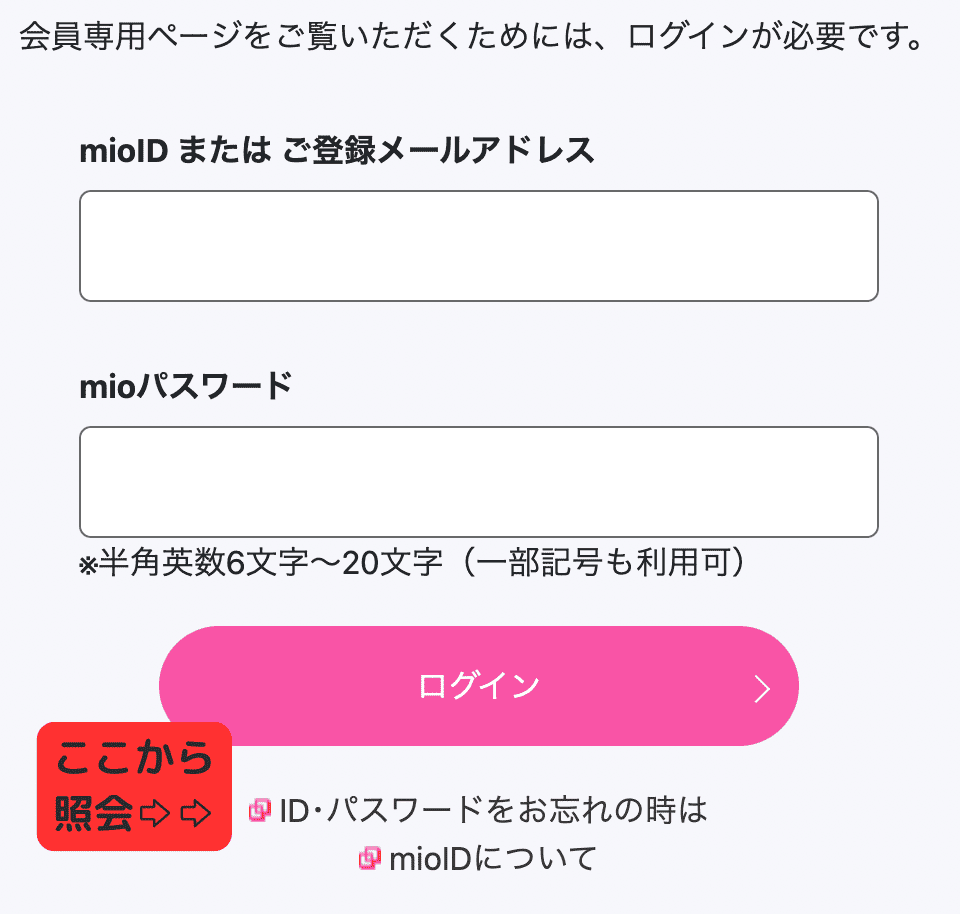The height and width of the screenshot is (914, 960).
Task: Click the mioパスワード label
Action: coord(186,386)
